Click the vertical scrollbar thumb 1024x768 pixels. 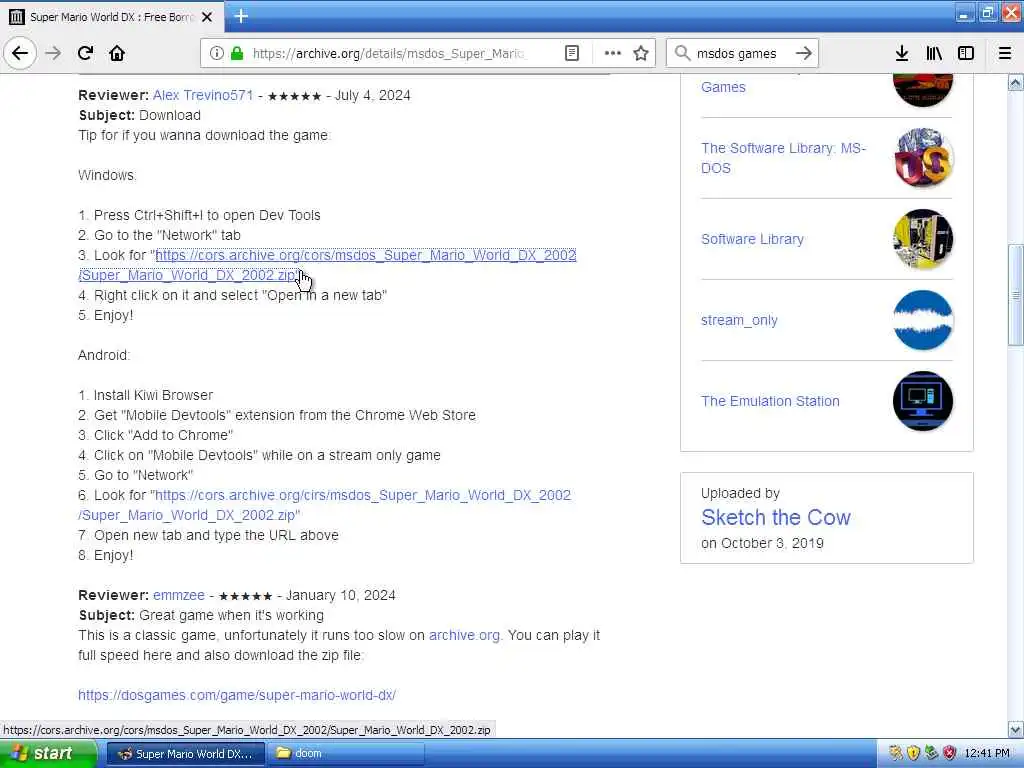click(1016, 295)
